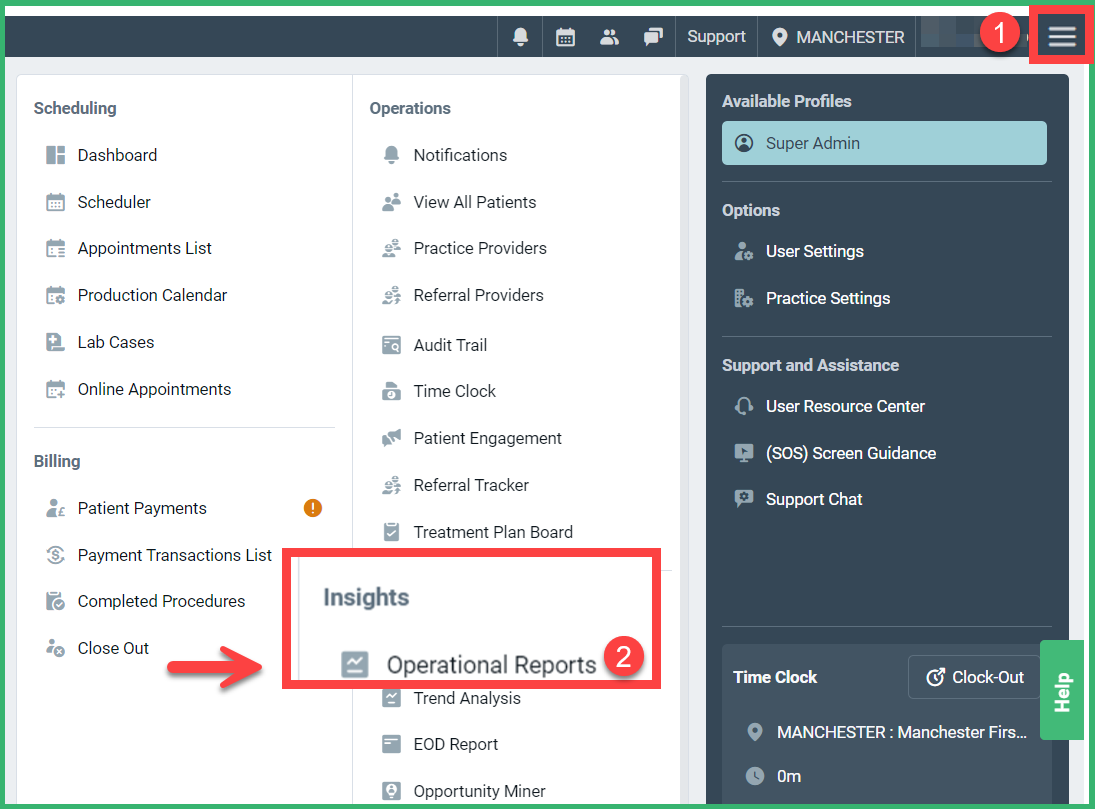Screen dimensions: 1095x809
Task: Open Production Calendar
Action: point(152,295)
